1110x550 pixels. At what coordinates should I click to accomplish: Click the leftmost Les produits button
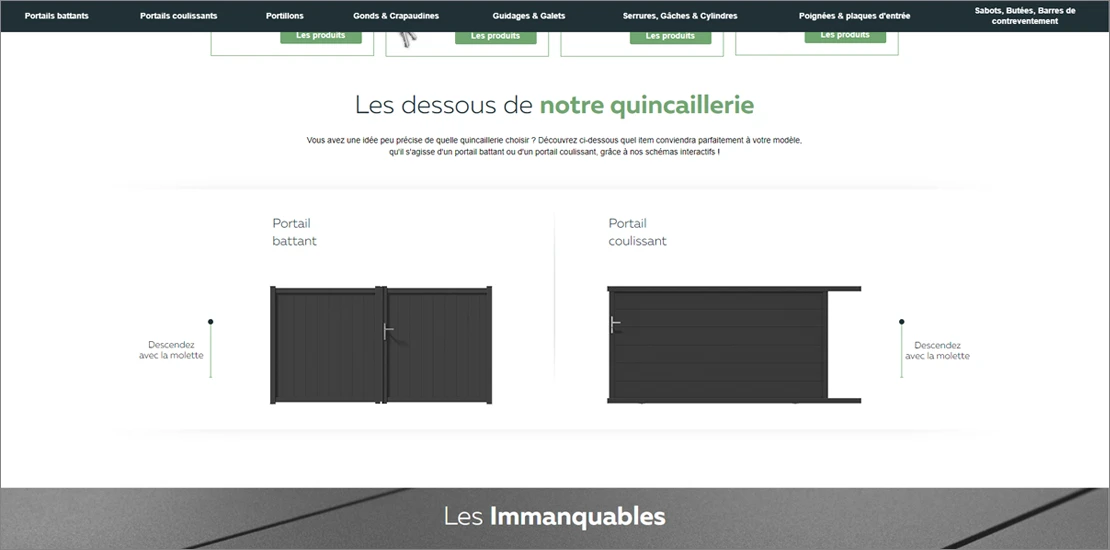(321, 36)
